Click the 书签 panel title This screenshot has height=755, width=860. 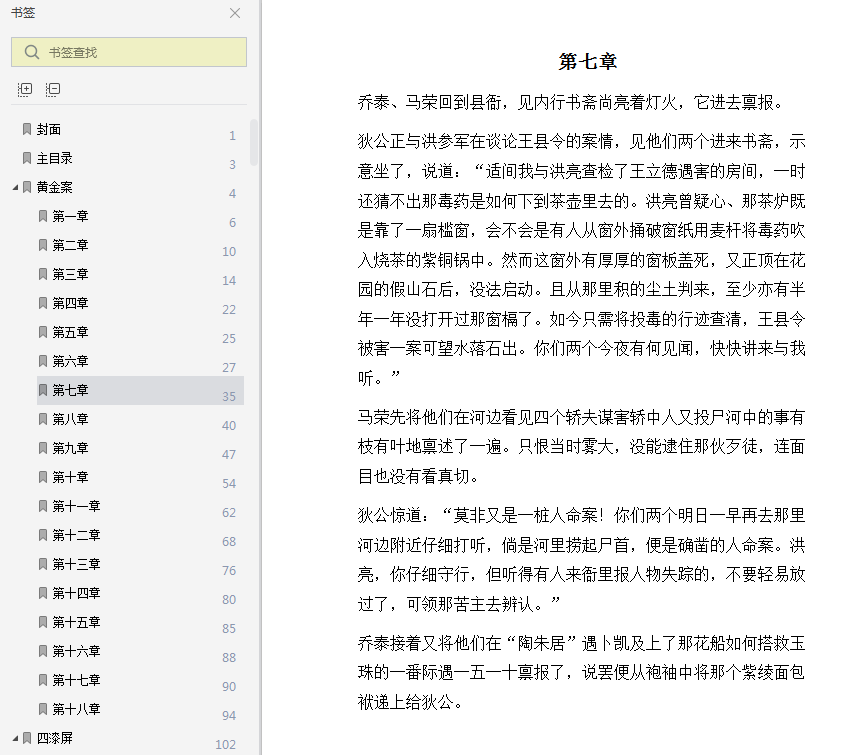click(23, 13)
